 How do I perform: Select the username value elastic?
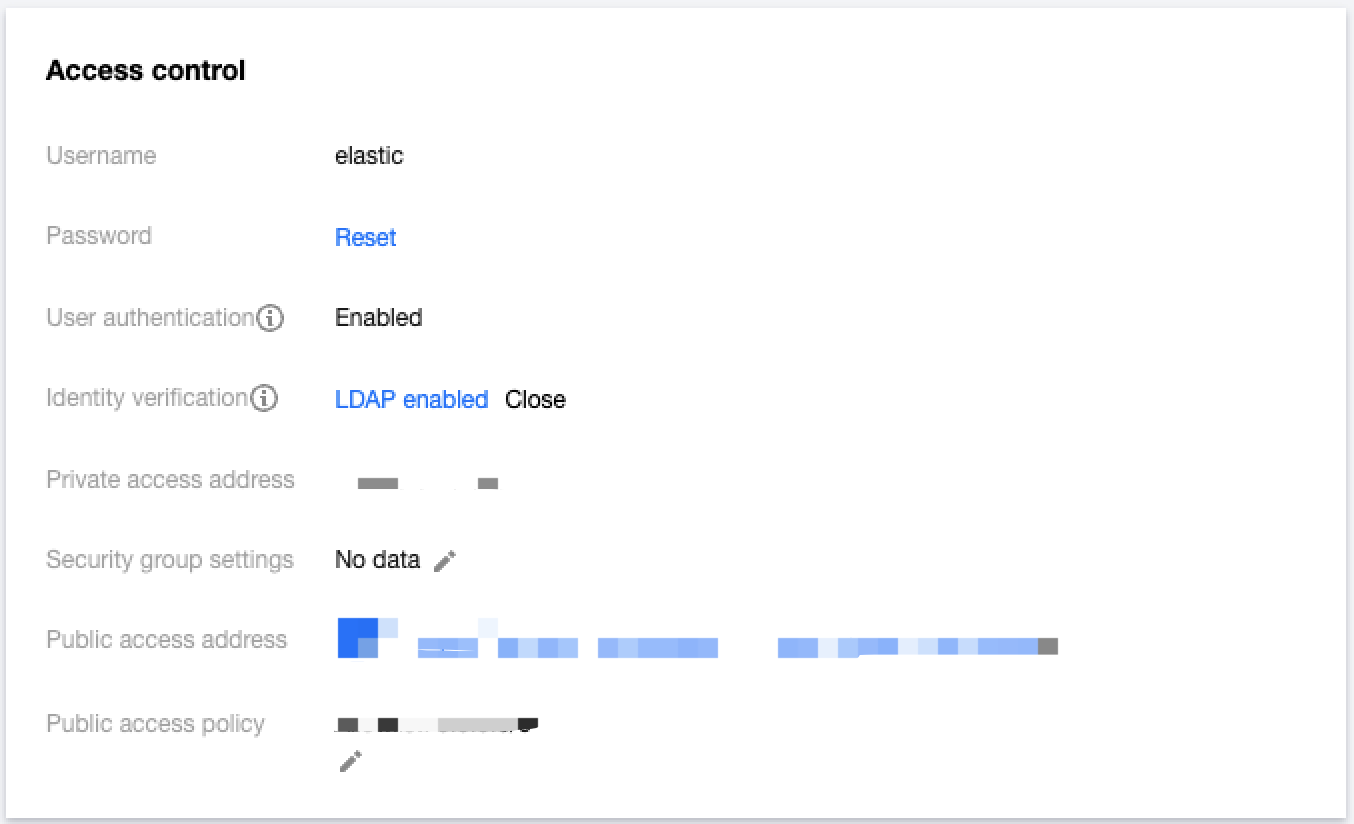pos(369,156)
